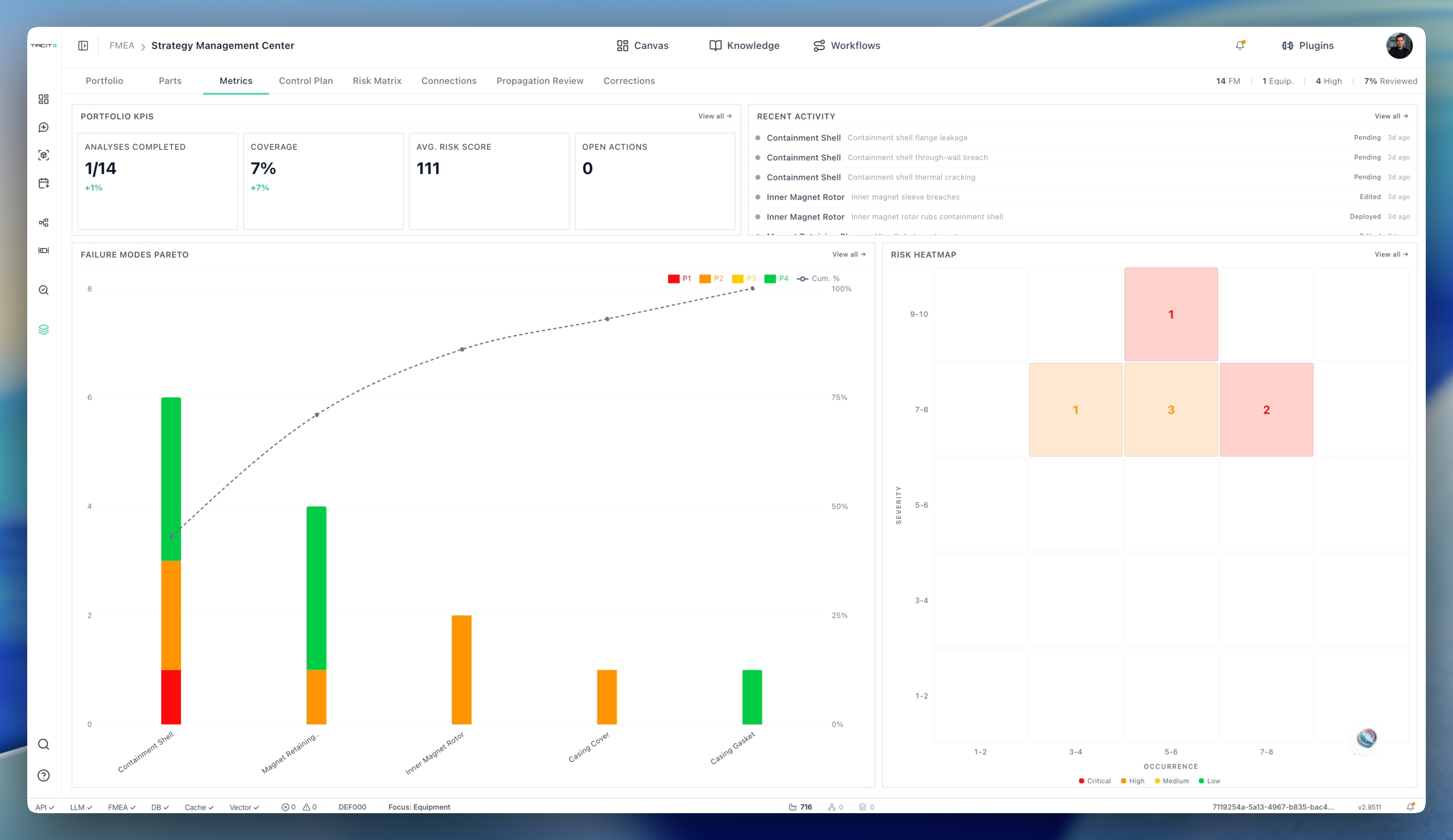Select heatmap cell showing 3

pyautogui.click(x=1171, y=409)
